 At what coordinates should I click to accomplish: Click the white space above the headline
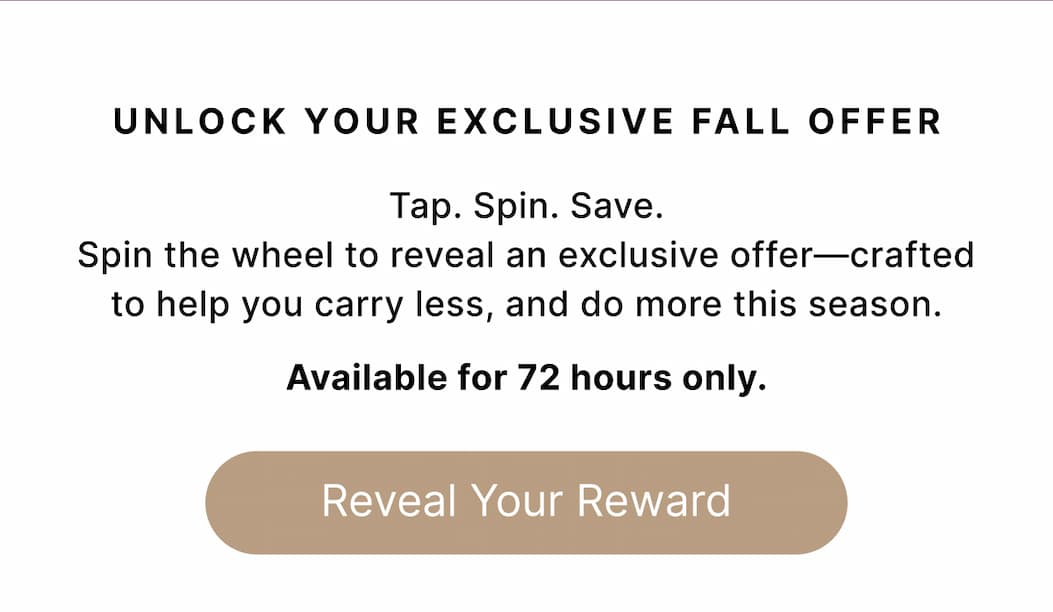point(526,60)
